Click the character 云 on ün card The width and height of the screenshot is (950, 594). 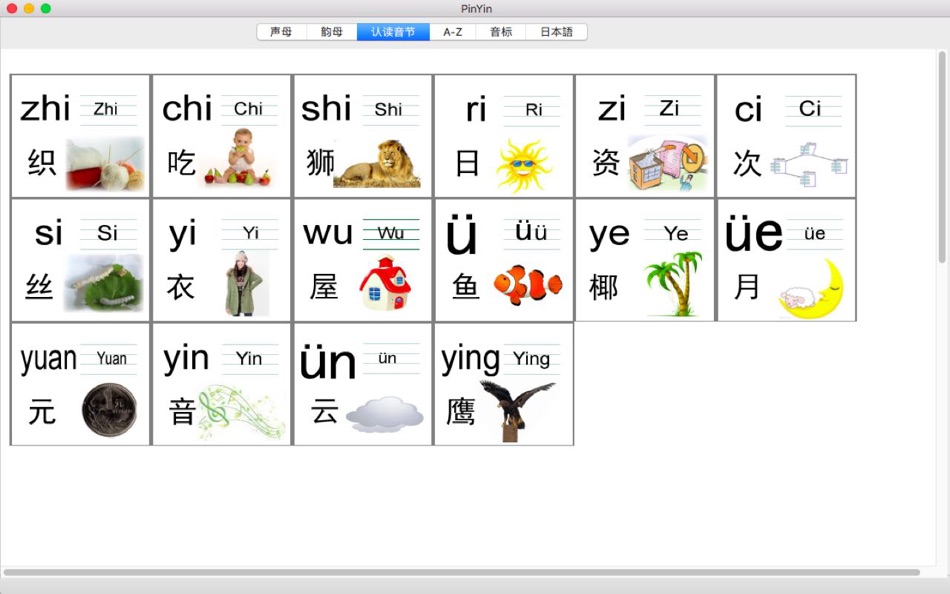click(x=325, y=412)
